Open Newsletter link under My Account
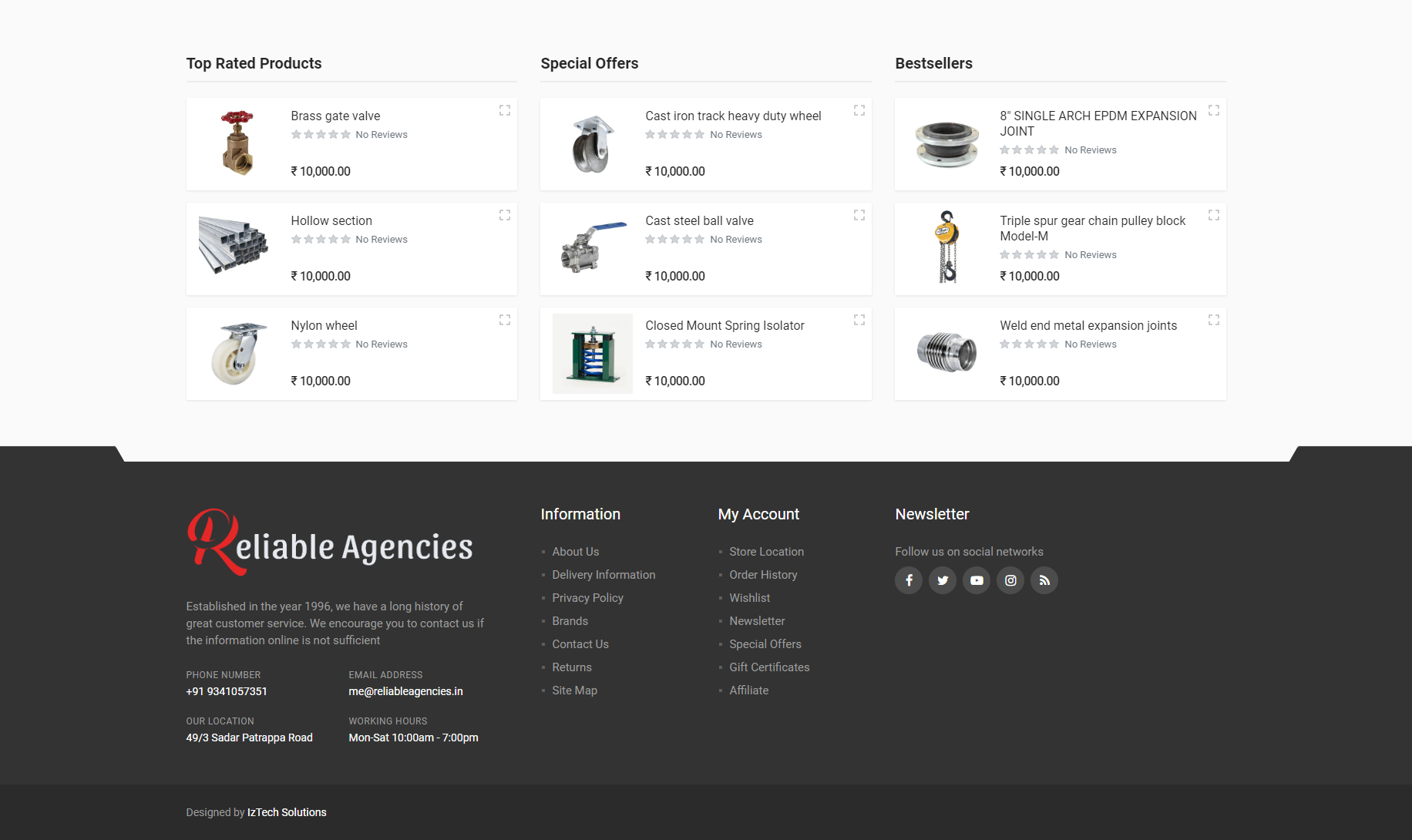Image resolution: width=1412 pixels, height=840 pixels. click(757, 621)
